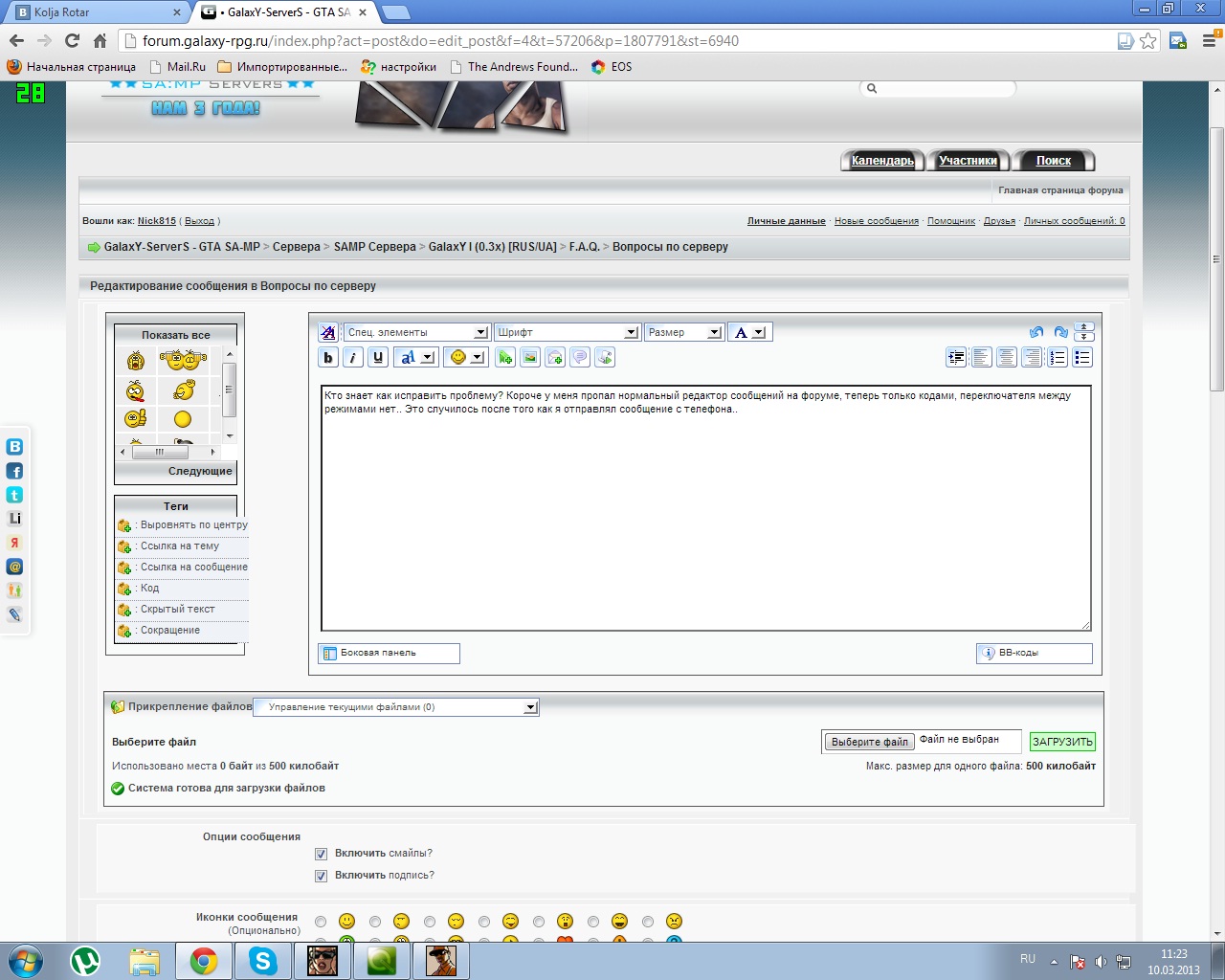The image size is (1225, 980).
Task: Click the 'BB-коды' help button
Action: (x=1034, y=653)
